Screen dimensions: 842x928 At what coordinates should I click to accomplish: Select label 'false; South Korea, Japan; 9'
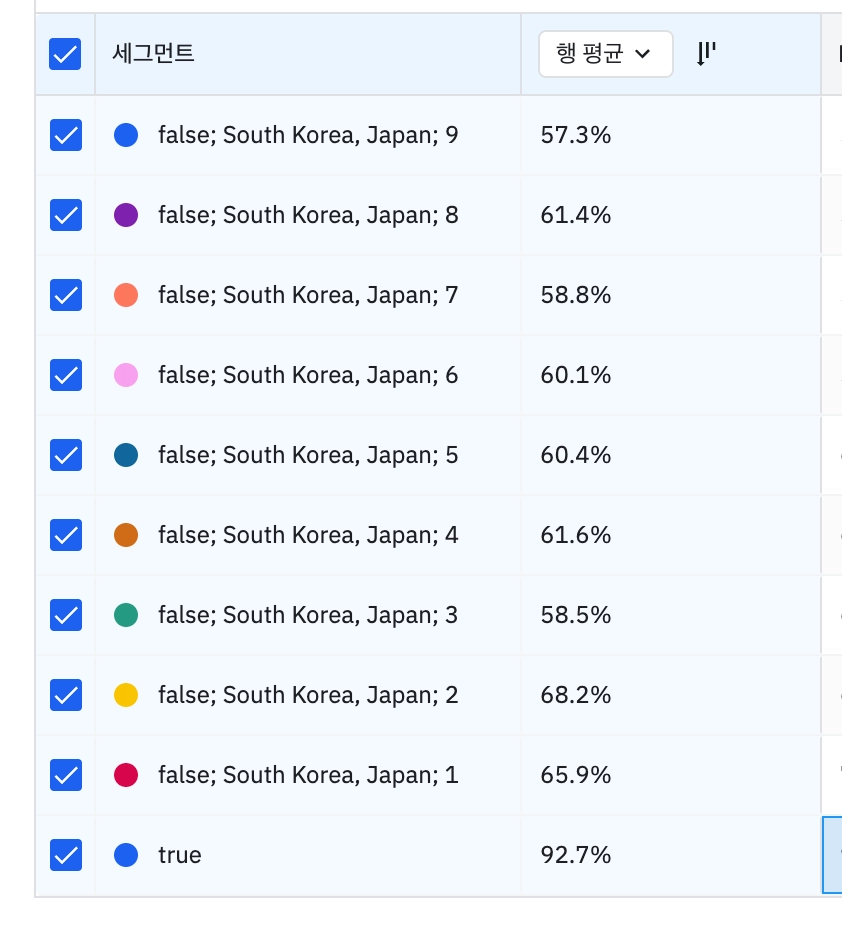pyautogui.click(x=308, y=135)
